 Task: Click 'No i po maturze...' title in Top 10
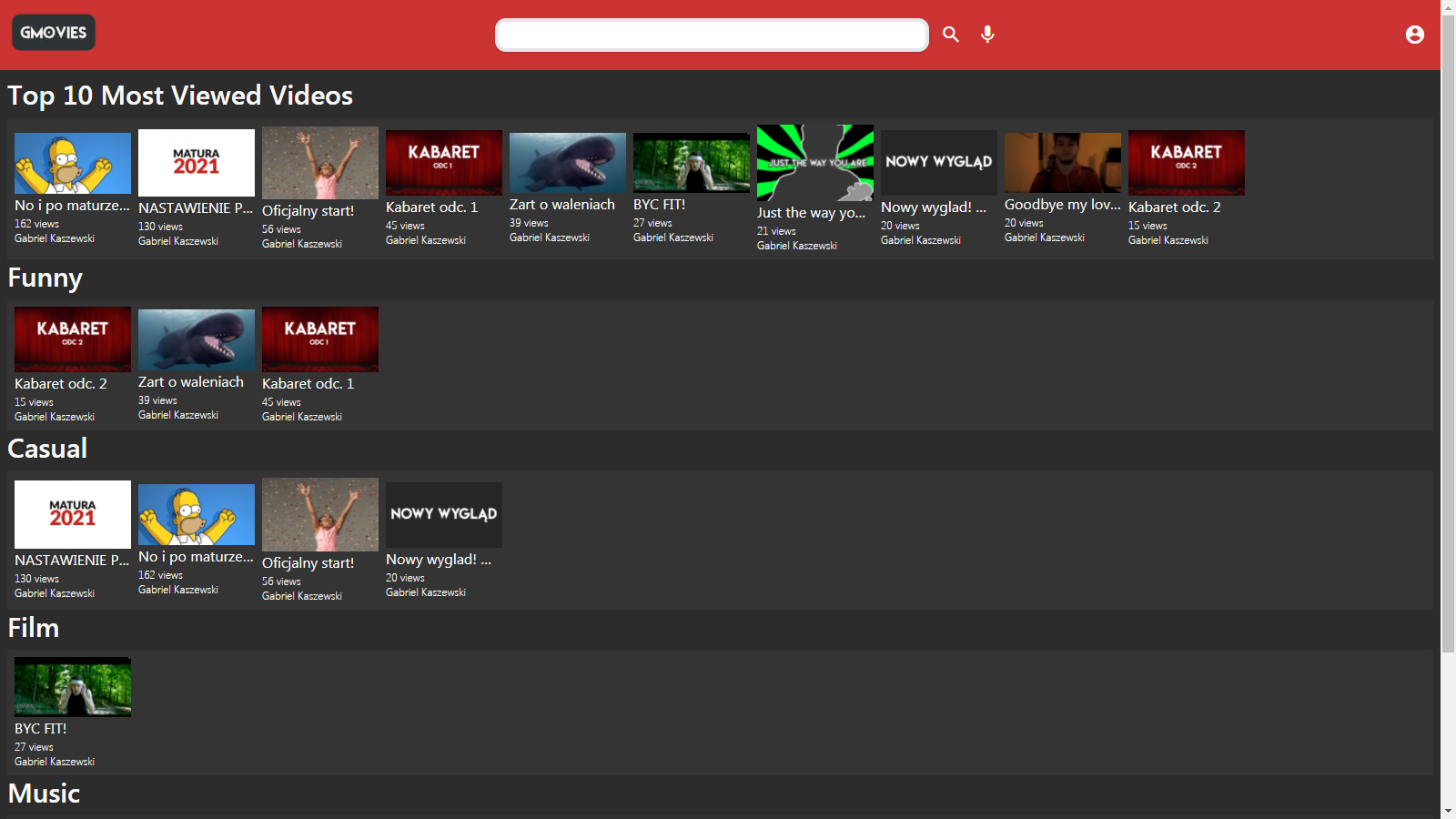[73, 206]
